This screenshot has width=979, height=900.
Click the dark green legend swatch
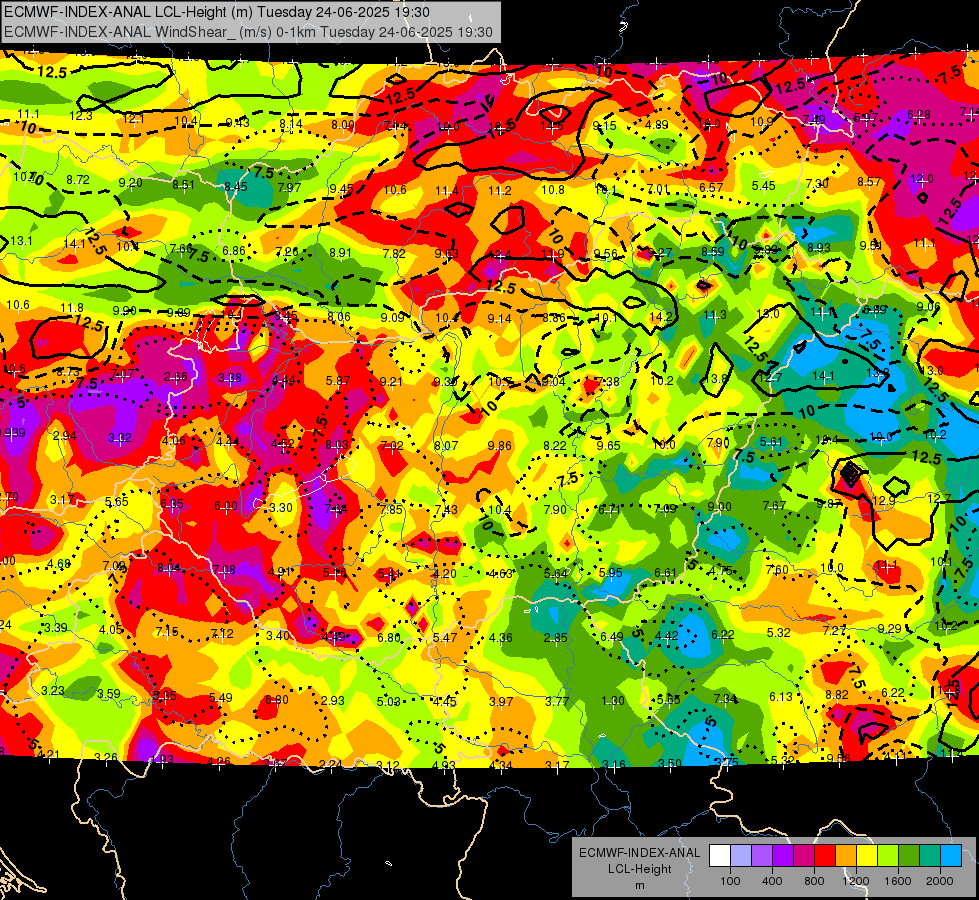908,856
